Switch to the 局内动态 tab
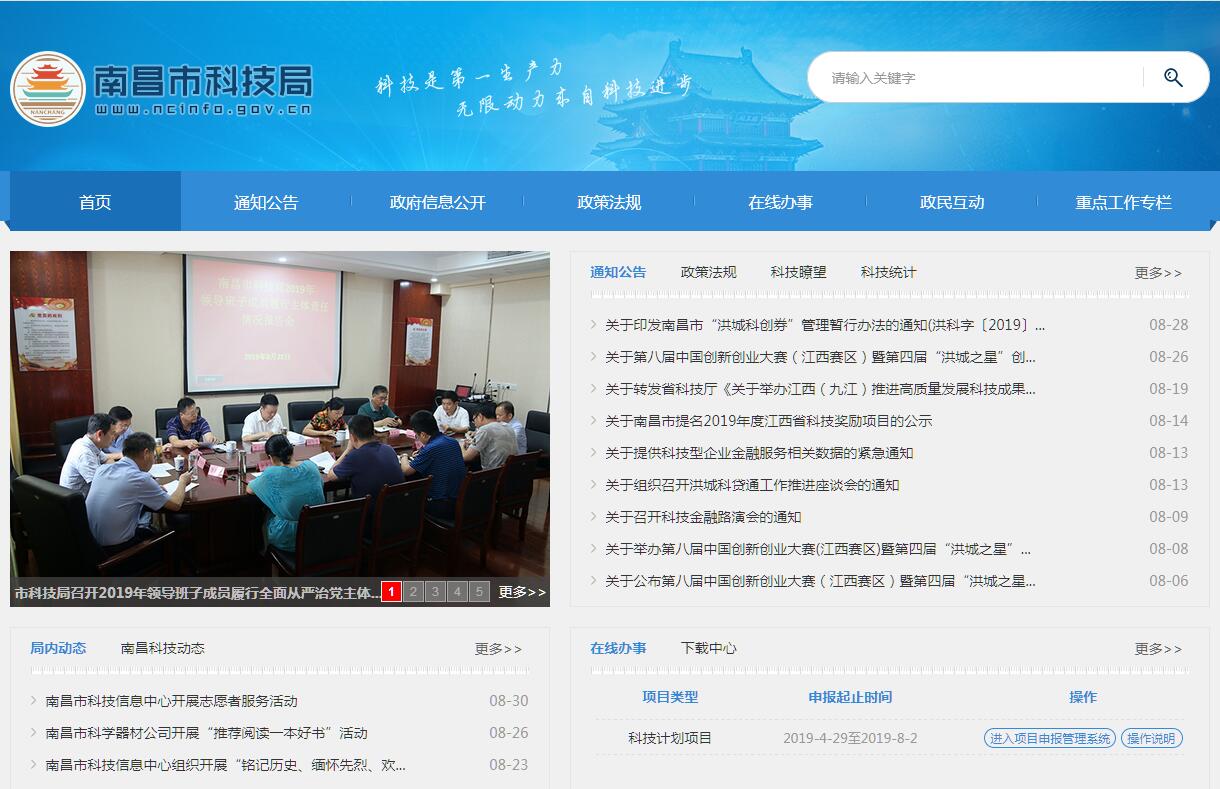1220x789 pixels. tap(58, 648)
